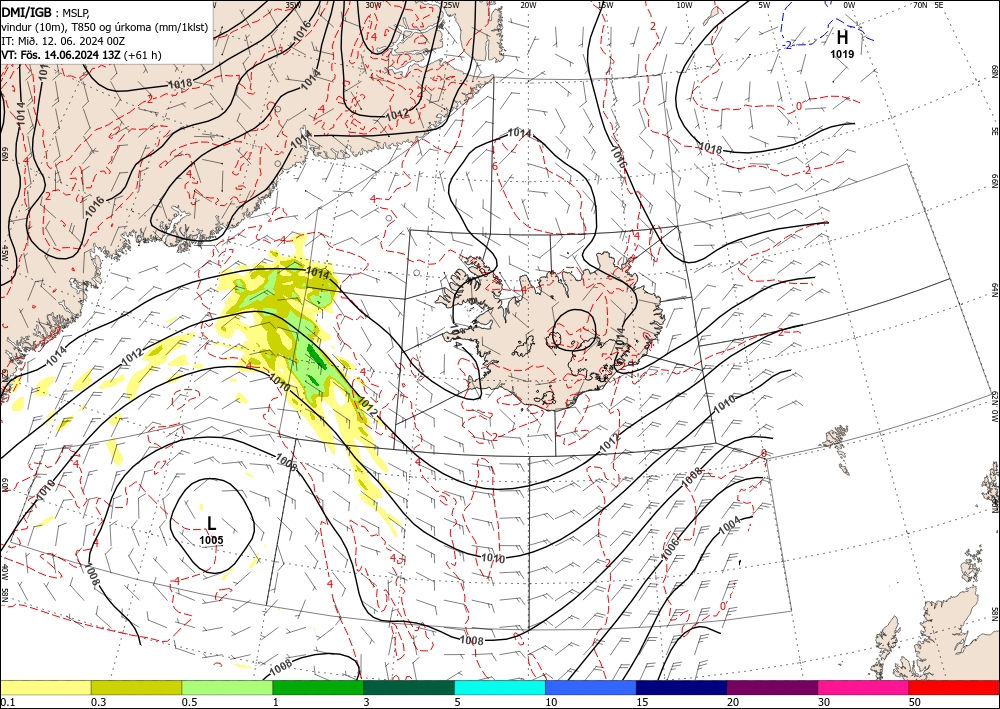Pick the red 50+ legend swatch
Image resolution: width=1000 pixels, height=709 pixels.
pos(954,687)
